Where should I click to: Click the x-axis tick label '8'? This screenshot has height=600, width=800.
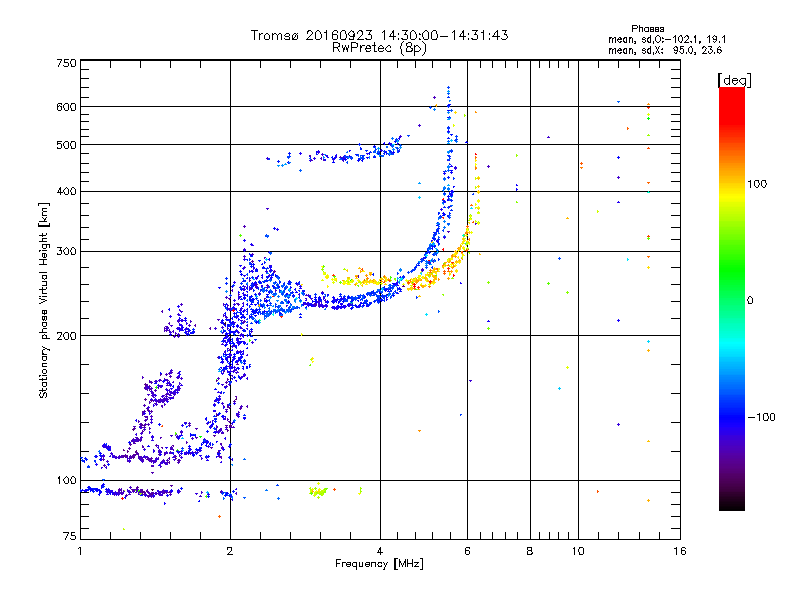click(x=530, y=551)
